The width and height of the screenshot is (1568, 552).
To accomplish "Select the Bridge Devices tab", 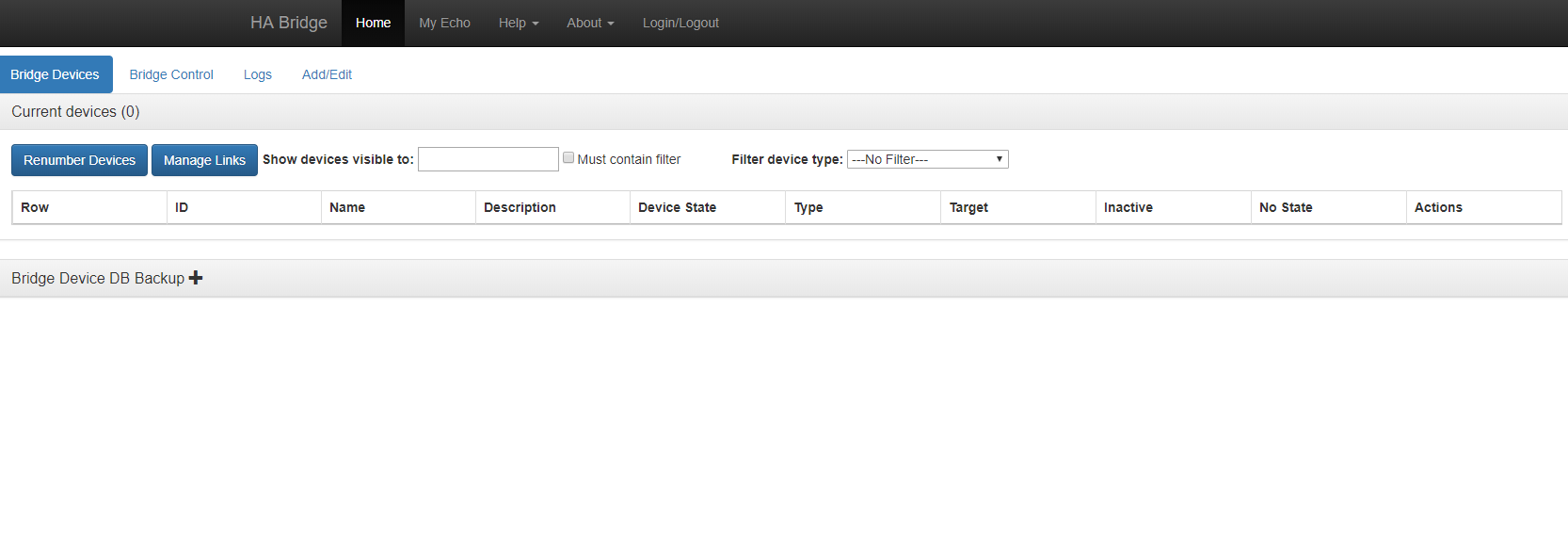I will (55, 74).
